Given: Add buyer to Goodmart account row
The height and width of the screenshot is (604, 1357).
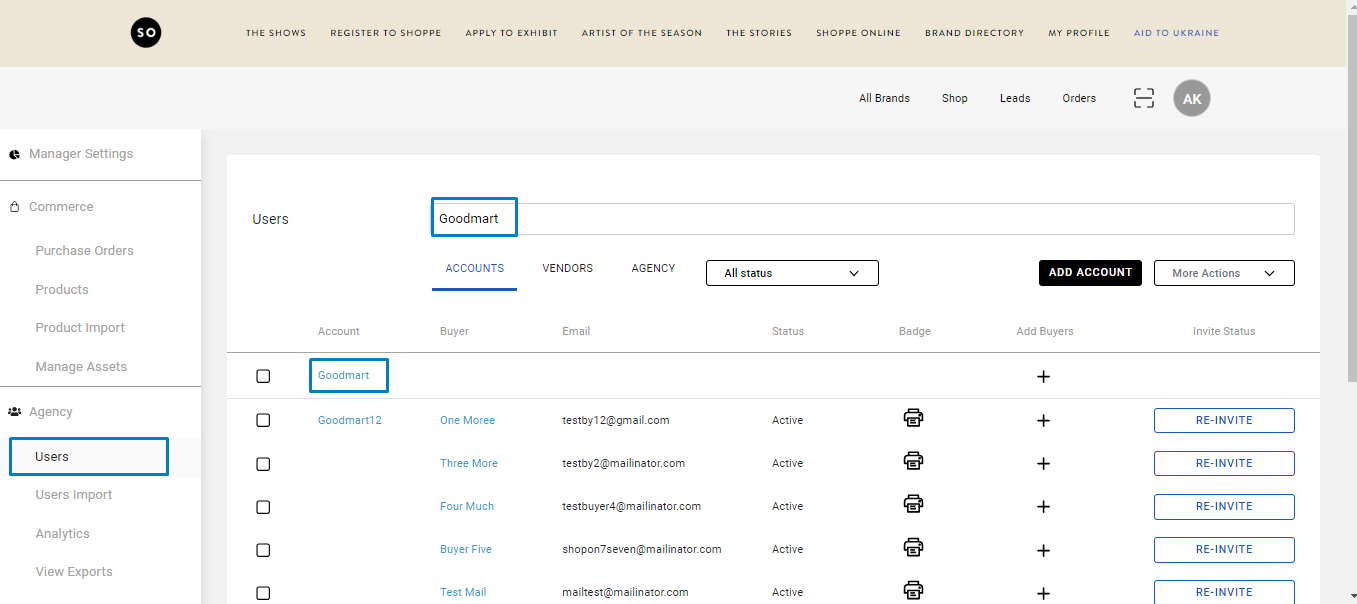Looking at the screenshot, I should tap(1043, 377).
